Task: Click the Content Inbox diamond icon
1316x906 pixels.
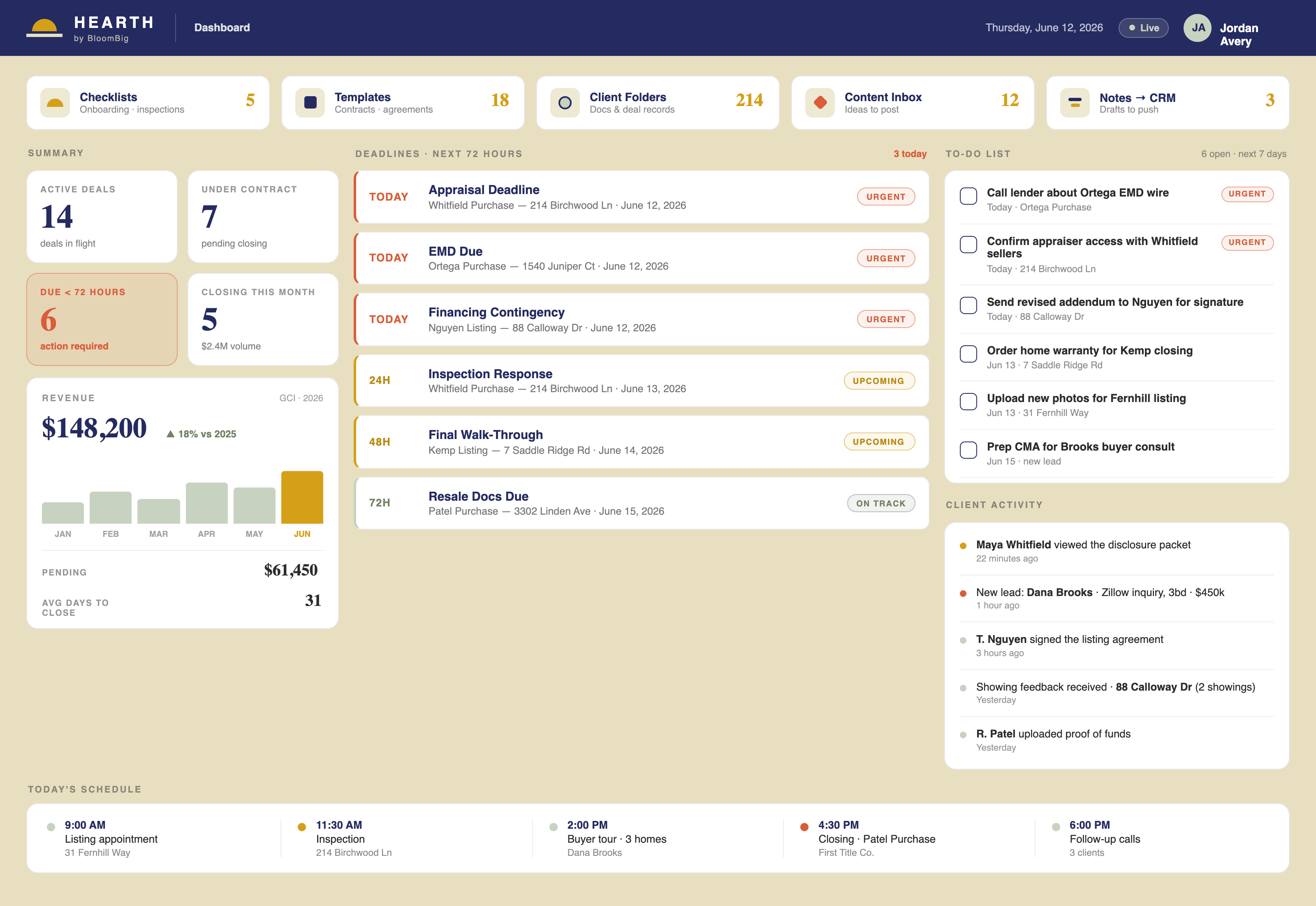Action: coord(820,103)
